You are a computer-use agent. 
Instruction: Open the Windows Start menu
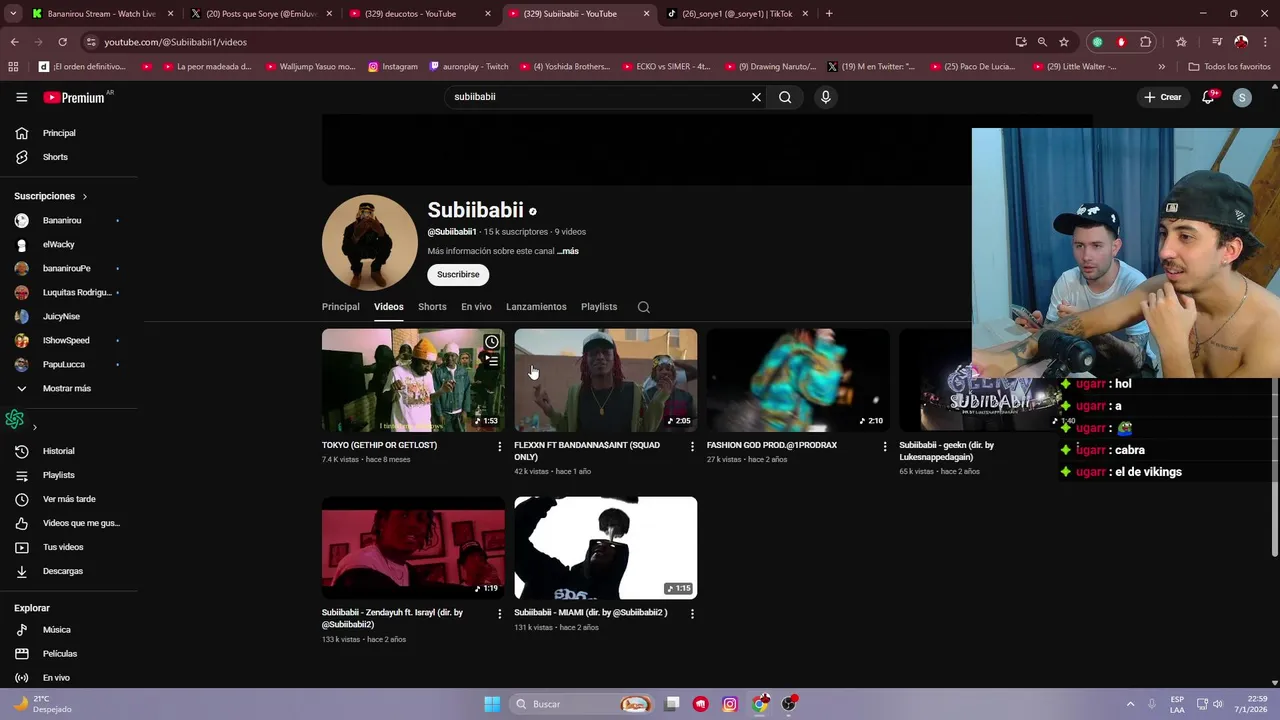(x=492, y=704)
